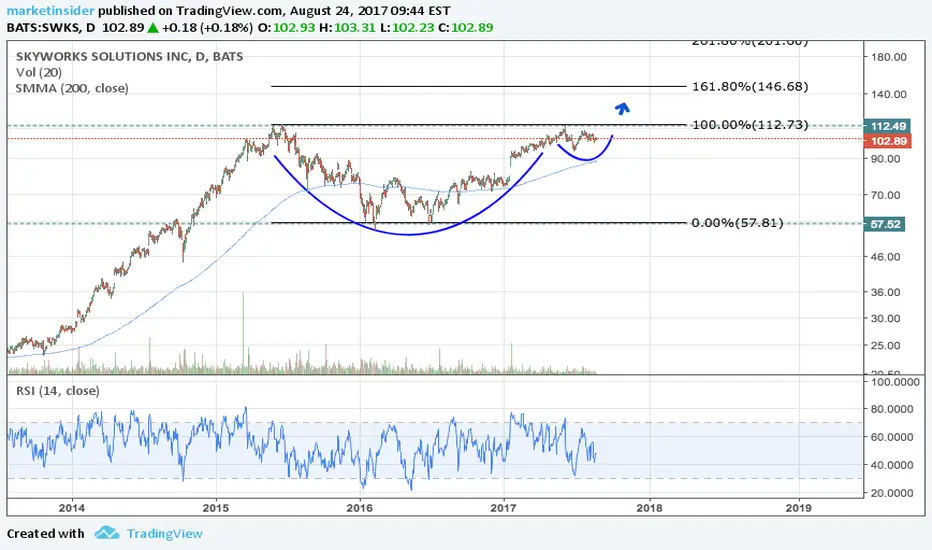Click the red 102.89 current price tag
The height and width of the screenshot is (550, 932).
886,141
